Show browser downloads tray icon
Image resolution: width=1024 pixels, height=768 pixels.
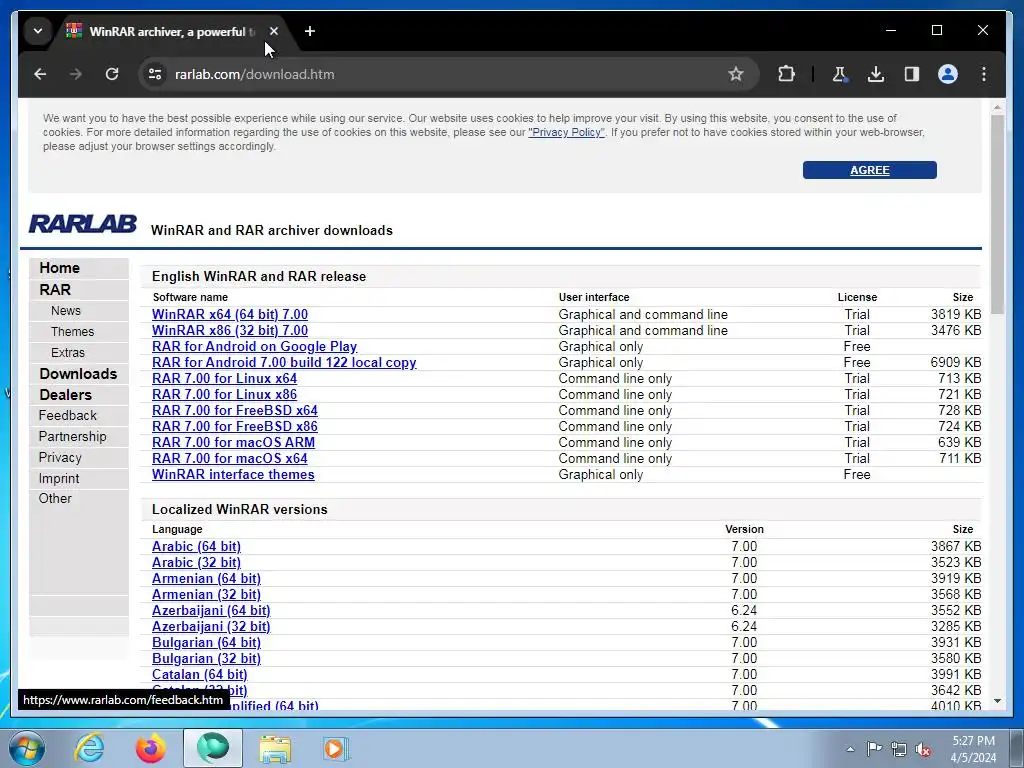(x=876, y=74)
